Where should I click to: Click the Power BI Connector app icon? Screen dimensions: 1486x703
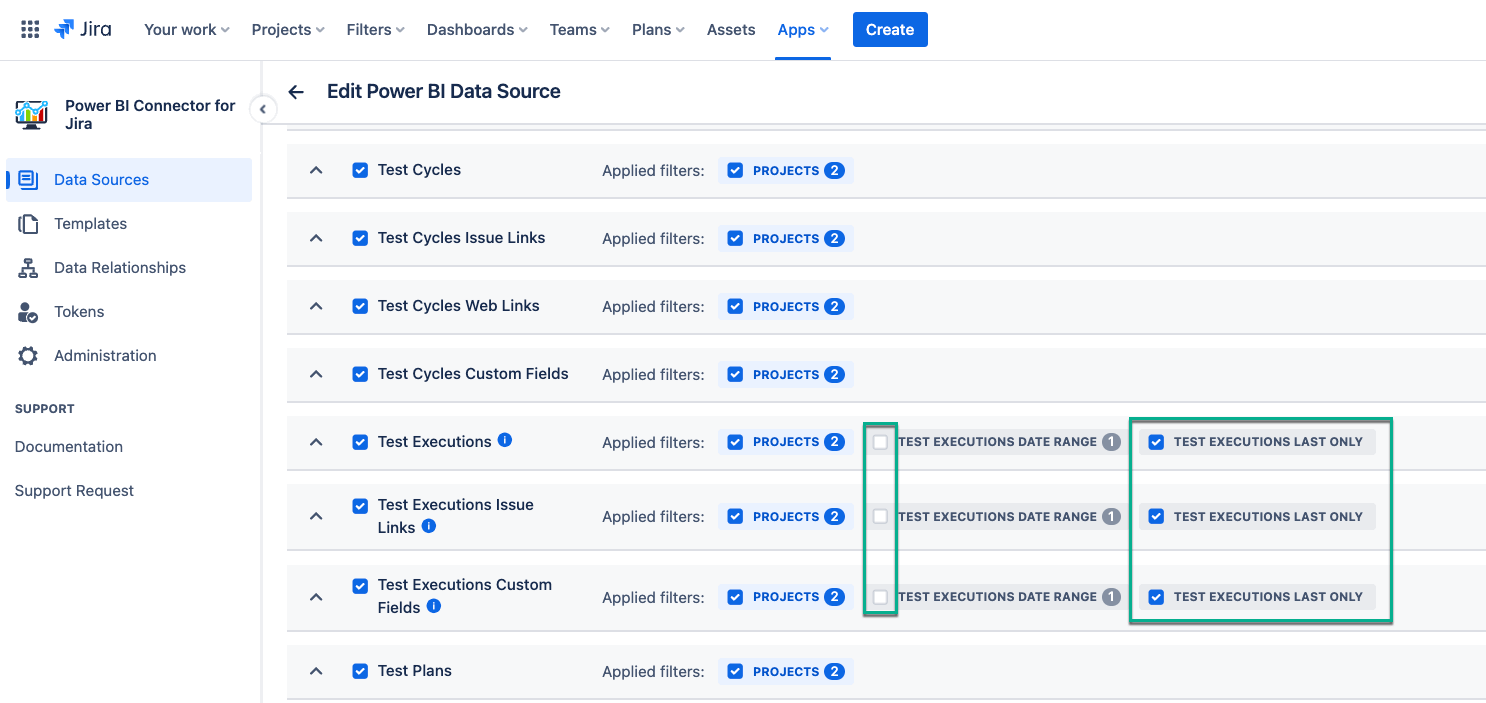tap(32, 115)
